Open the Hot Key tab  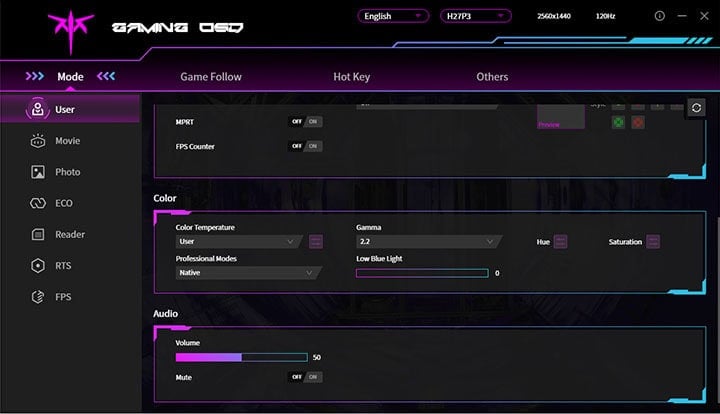coord(352,77)
